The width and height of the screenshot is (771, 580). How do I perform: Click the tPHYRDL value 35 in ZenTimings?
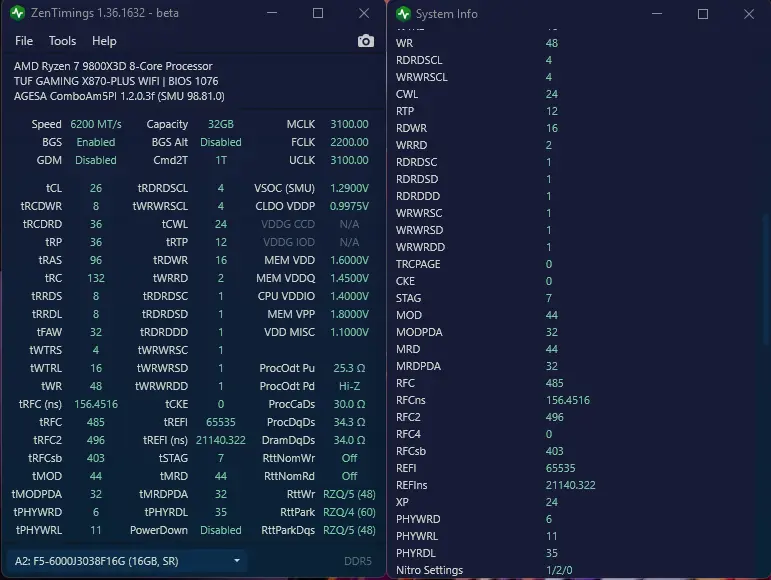coord(221,512)
